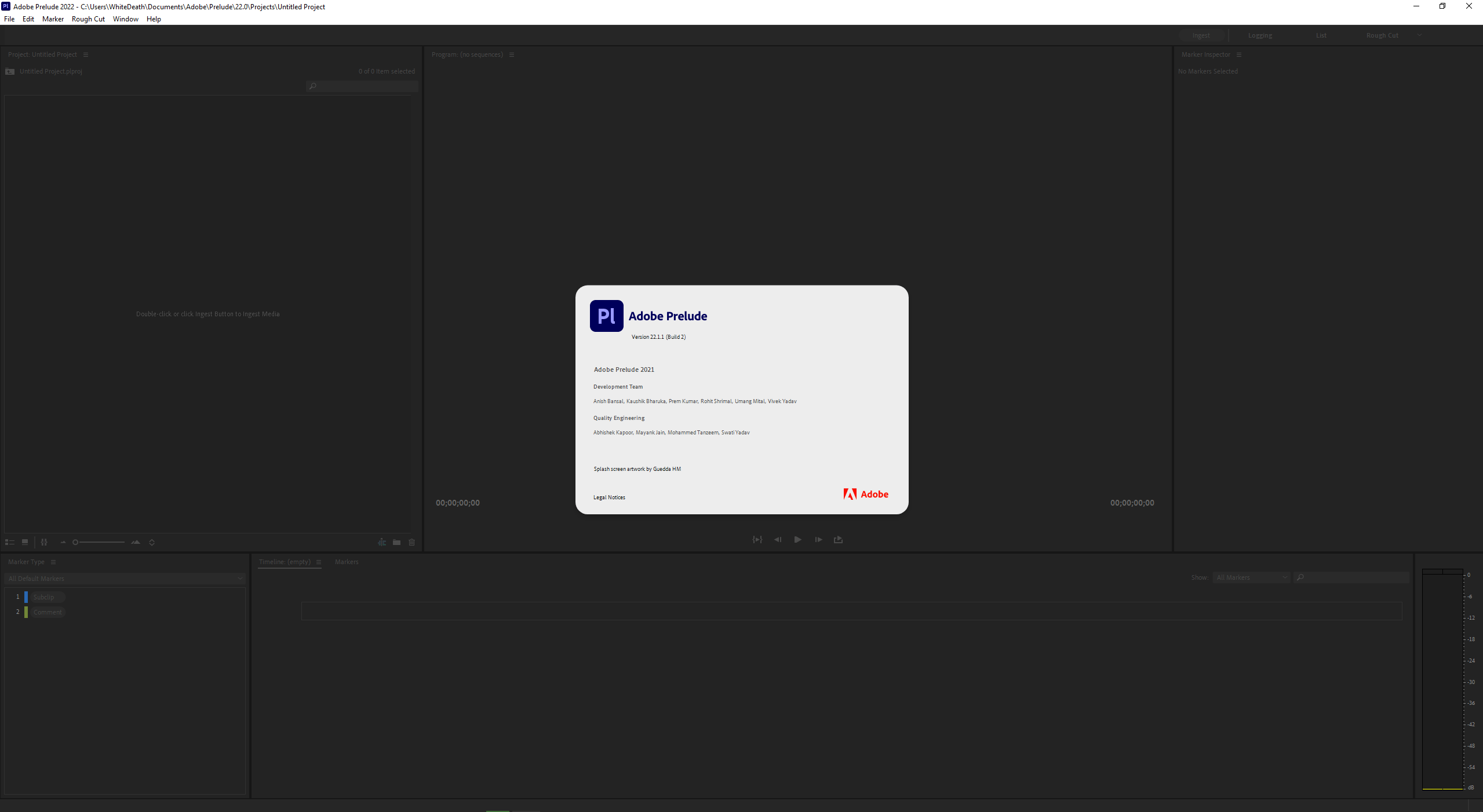Click the Marker Inspector panel title
1483x812 pixels.
[x=1205, y=54]
